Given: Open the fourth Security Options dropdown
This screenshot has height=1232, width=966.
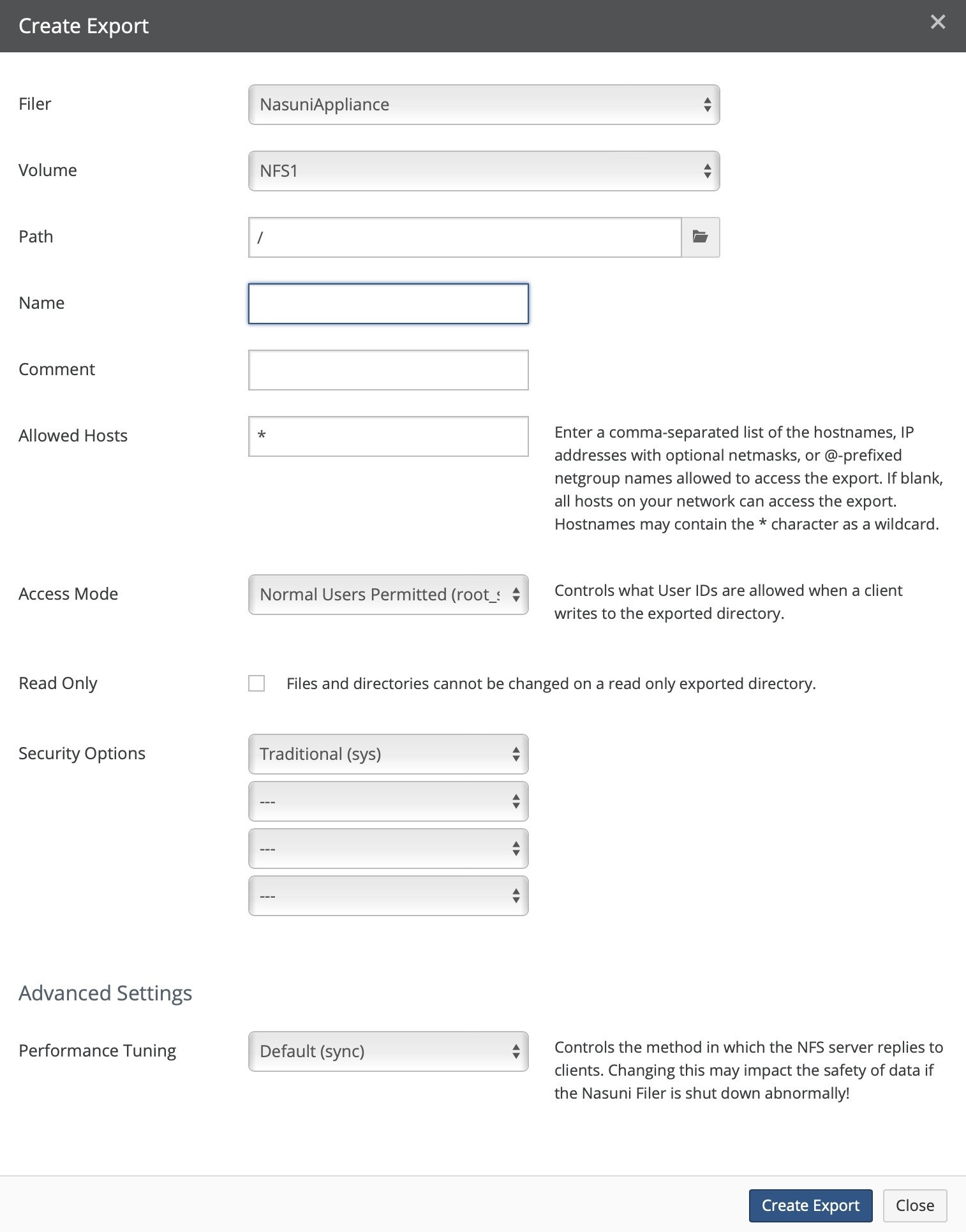Looking at the screenshot, I should tap(388, 896).
